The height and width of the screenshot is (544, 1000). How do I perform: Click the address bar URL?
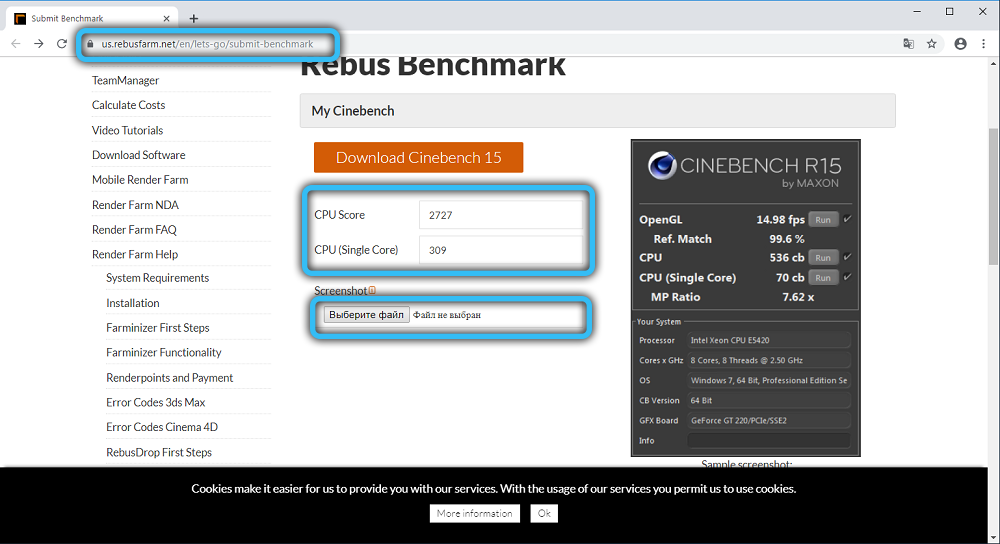click(208, 44)
